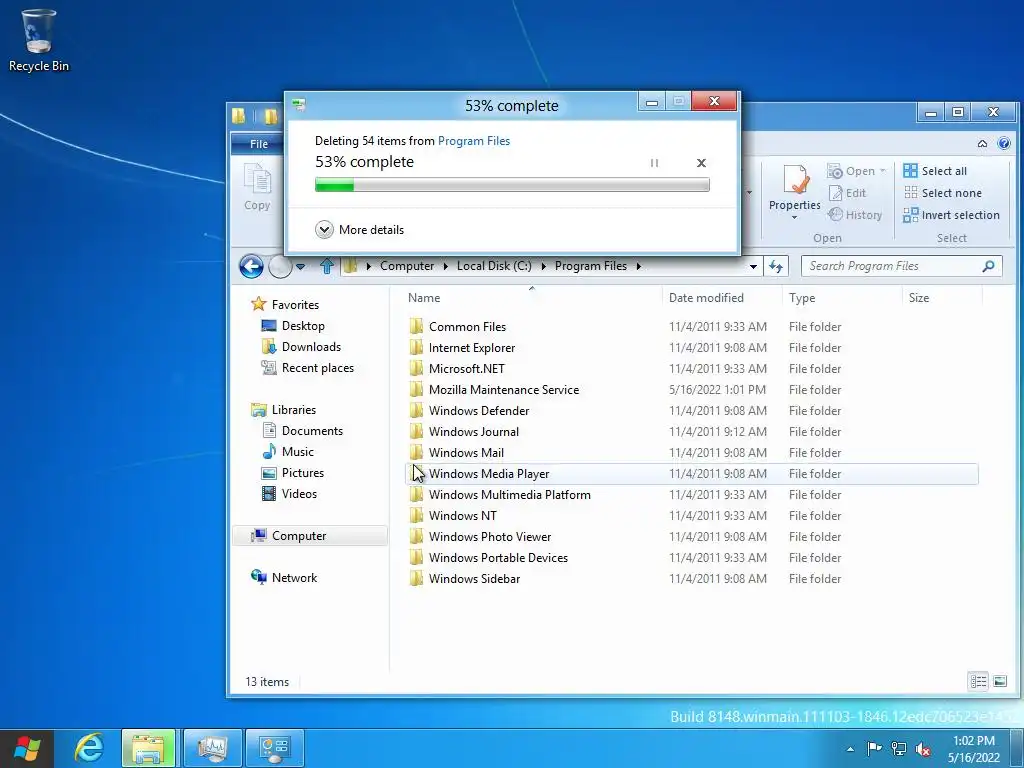The width and height of the screenshot is (1024, 768).
Task: Select Libraries in navigation pane
Action: pyautogui.click(x=283, y=409)
